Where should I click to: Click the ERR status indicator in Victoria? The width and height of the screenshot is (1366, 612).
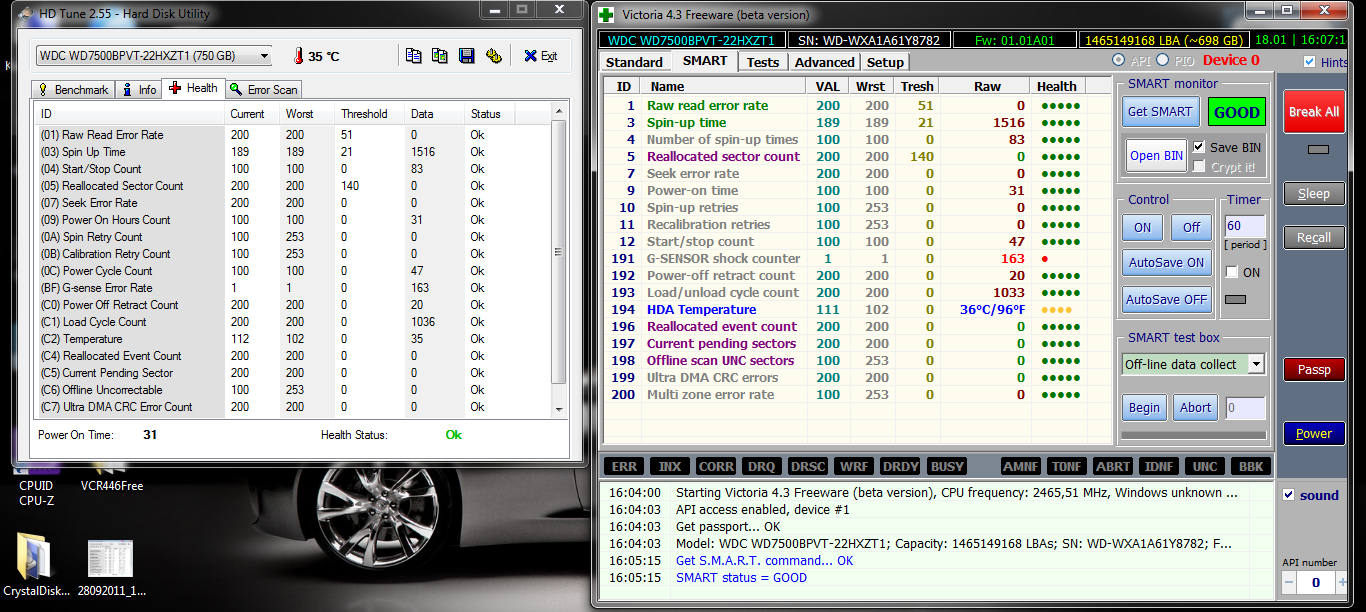pyautogui.click(x=624, y=466)
